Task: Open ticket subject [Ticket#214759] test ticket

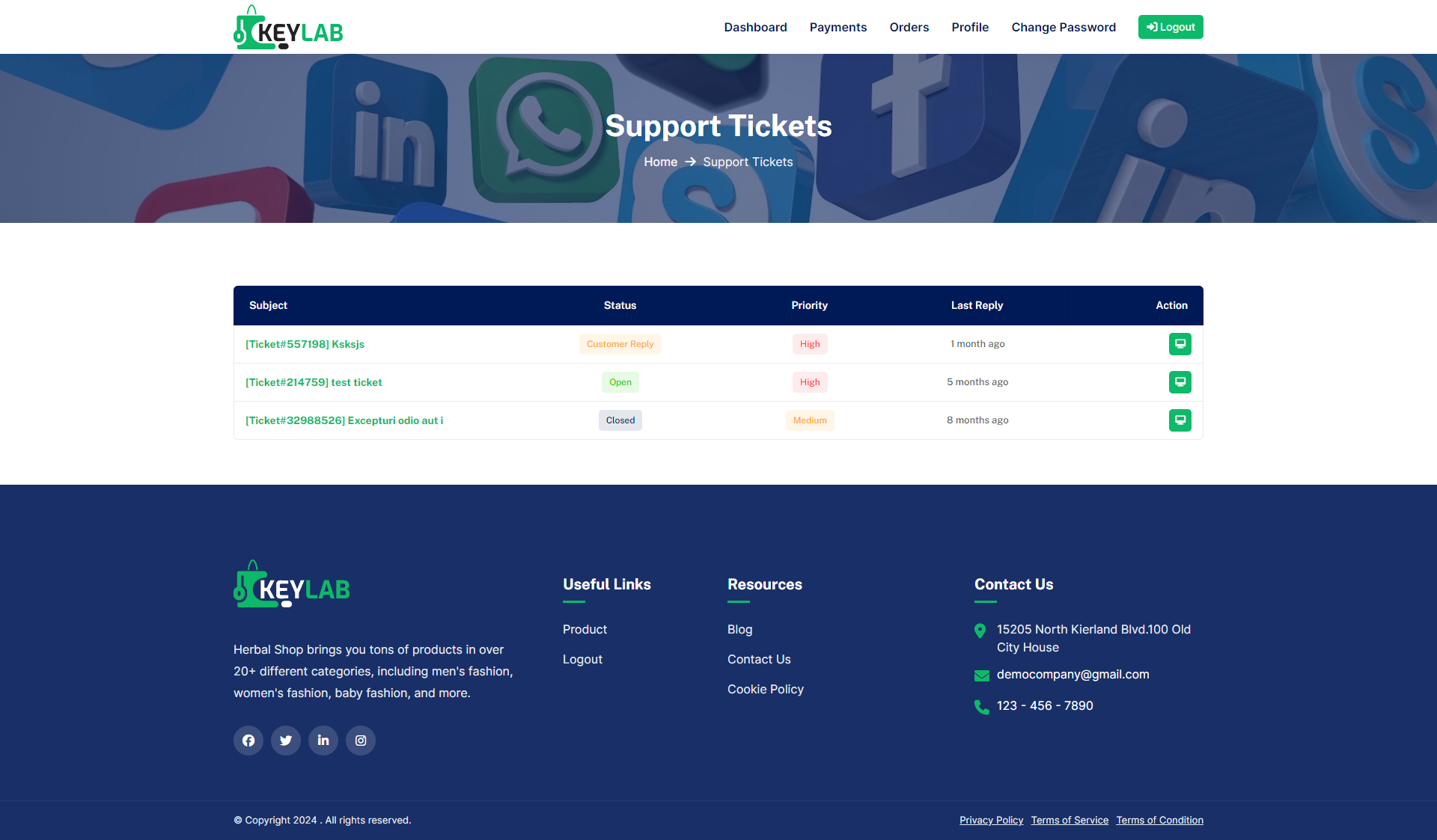Action: [x=314, y=382]
